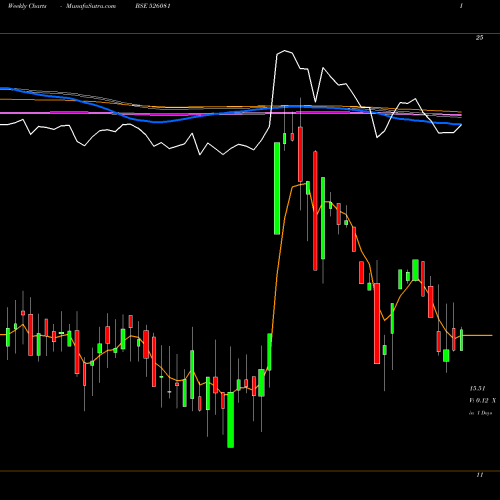Viewport: 500px width, 500px height.
Task: Click the upper price axis label 25
Action: point(479,38)
